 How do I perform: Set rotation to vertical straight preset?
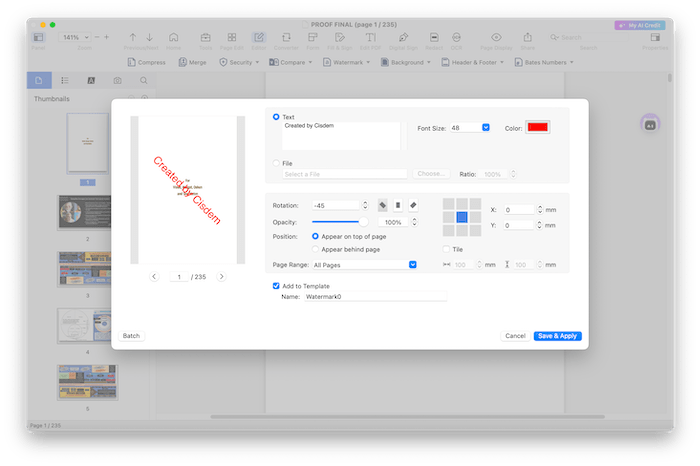pyautogui.click(x=398, y=205)
